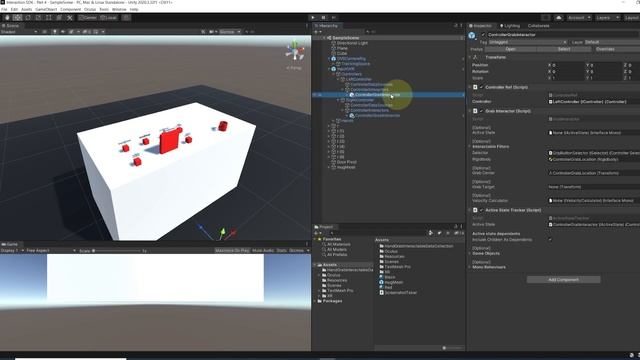
Task: Toggle Include Children As Dependents checkbox
Action: tap(550, 240)
